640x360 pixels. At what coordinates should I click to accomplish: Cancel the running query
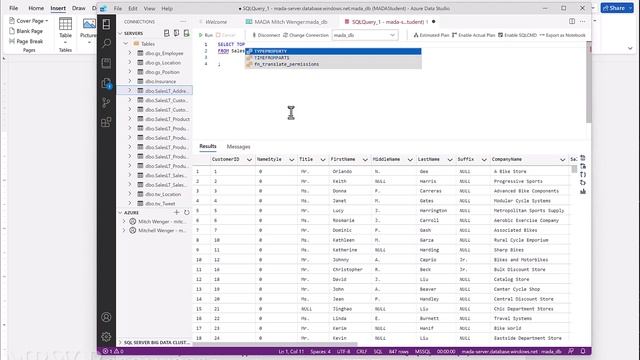pyautogui.click(x=226, y=35)
